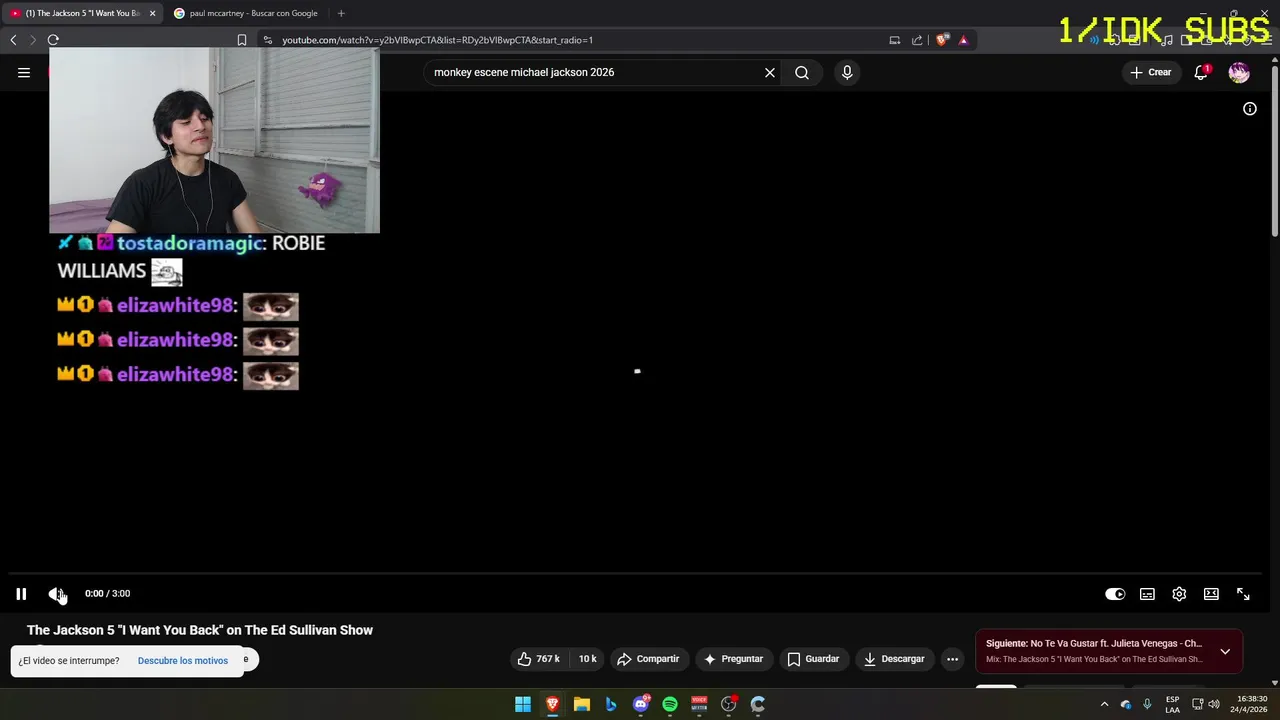1280x720 pixels.
Task: Open OBS Studio from the taskbar
Action: pos(729,704)
